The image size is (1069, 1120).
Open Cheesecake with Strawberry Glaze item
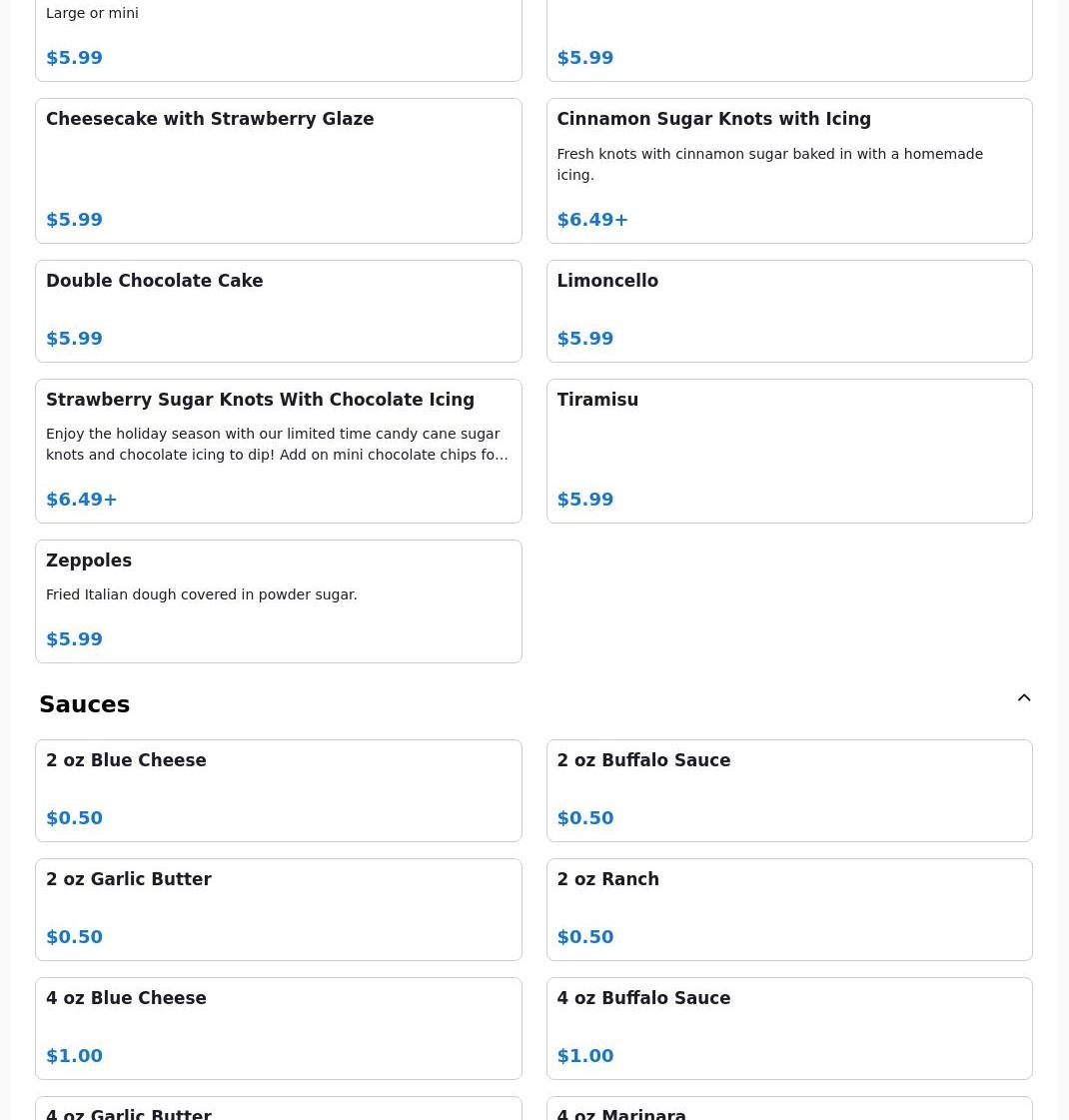point(278,170)
